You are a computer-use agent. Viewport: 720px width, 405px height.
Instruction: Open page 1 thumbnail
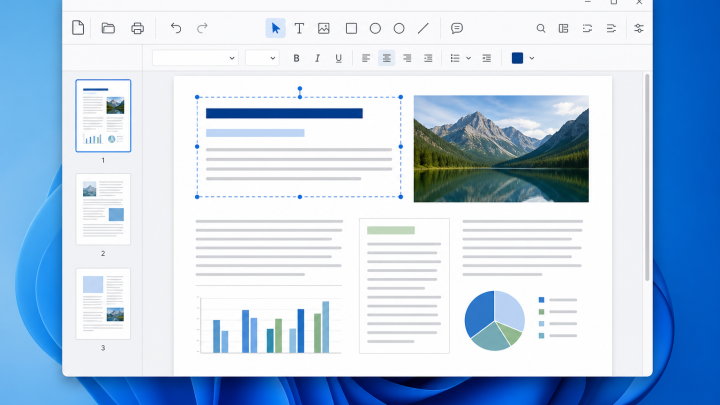[103, 116]
